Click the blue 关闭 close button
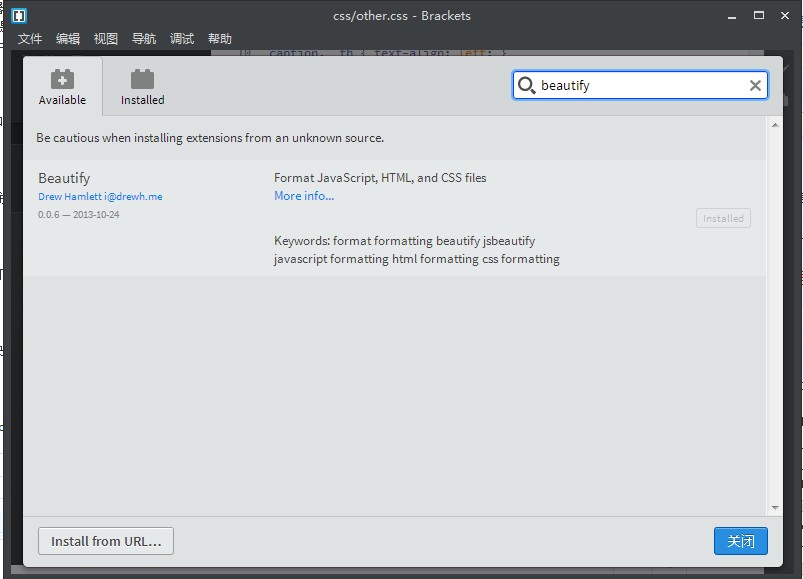803x579 pixels. (741, 541)
